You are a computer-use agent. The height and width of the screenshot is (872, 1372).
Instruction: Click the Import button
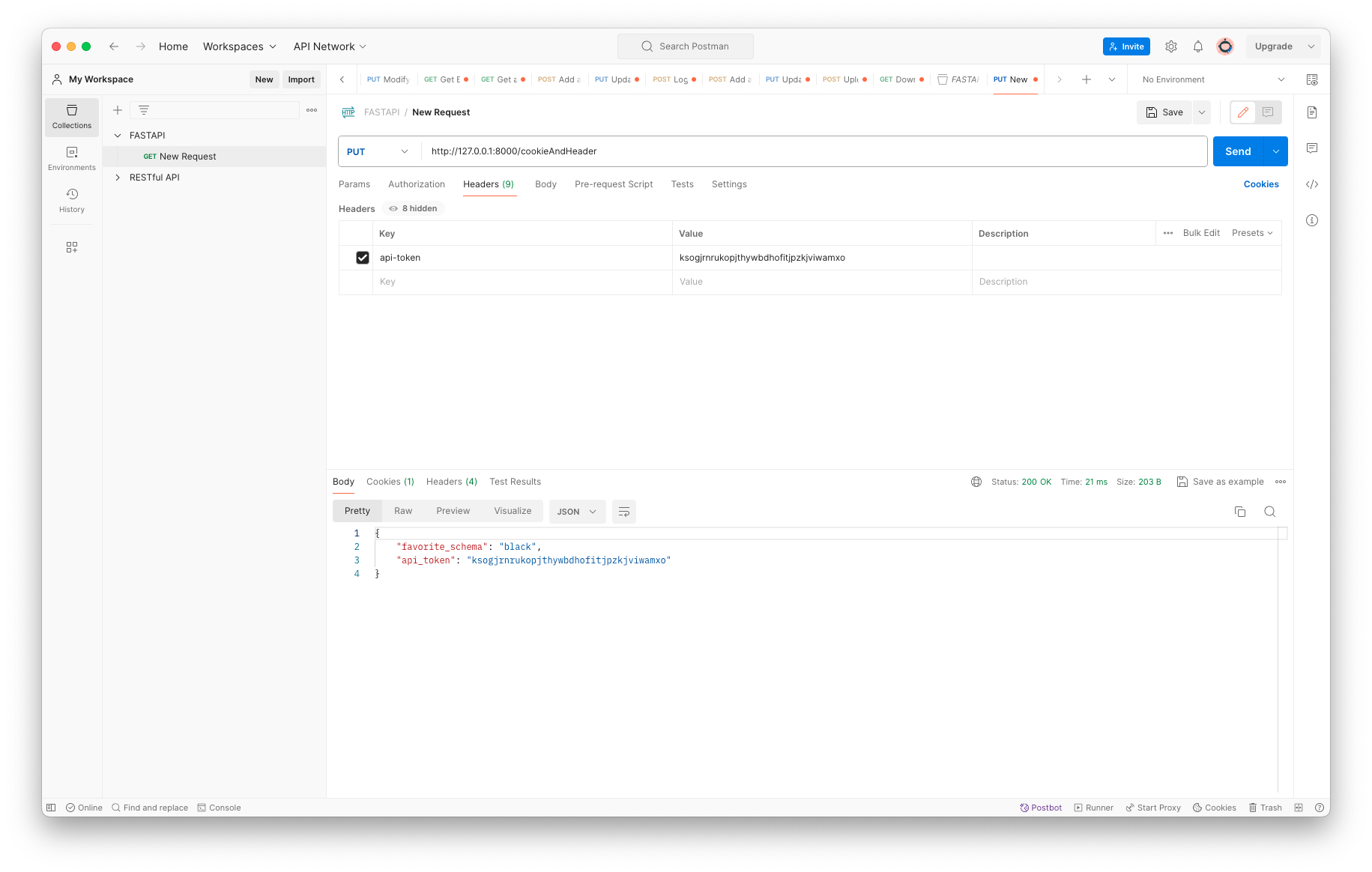coord(301,79)
